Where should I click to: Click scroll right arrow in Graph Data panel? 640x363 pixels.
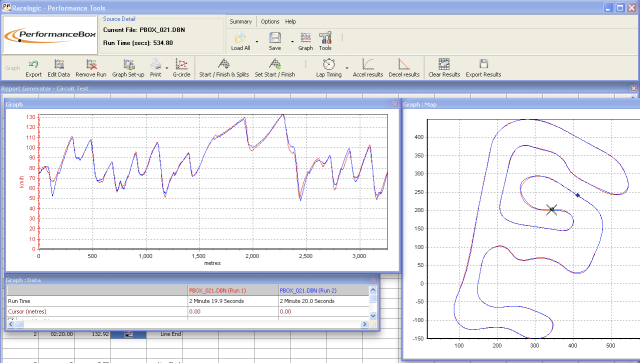tap(364, 324)
